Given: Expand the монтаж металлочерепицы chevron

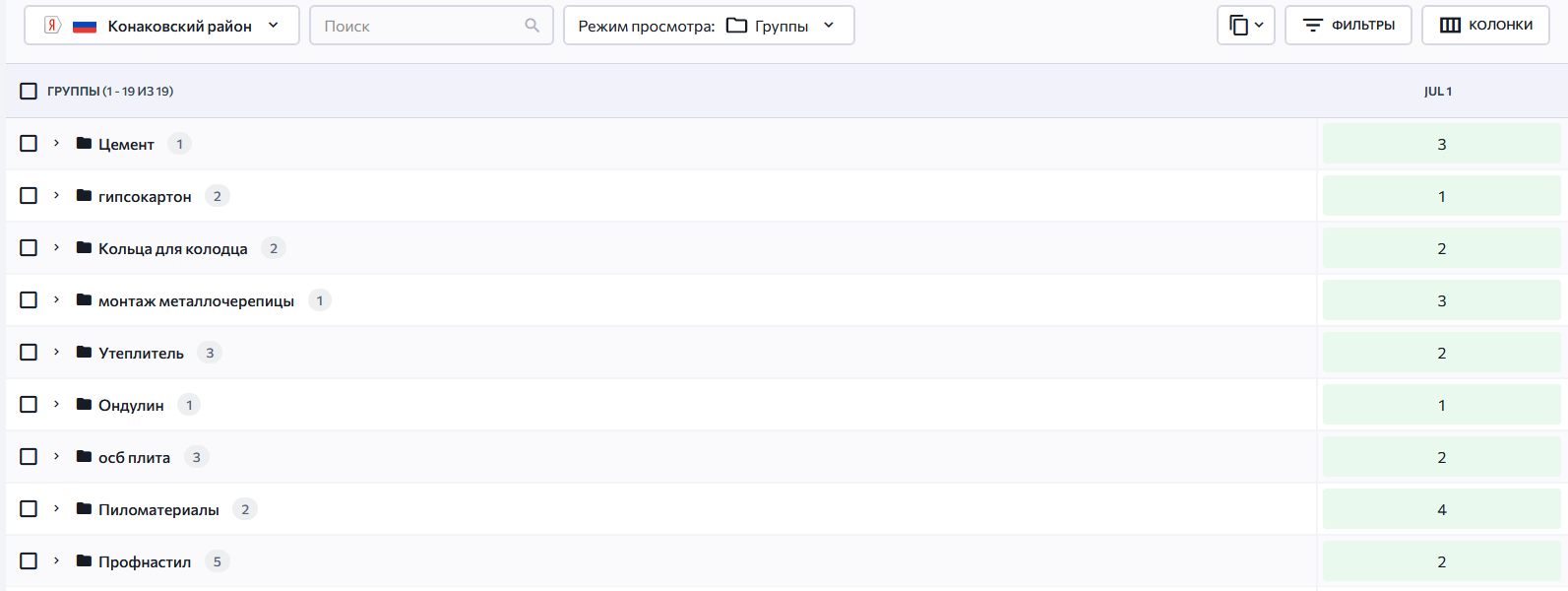Looking at the screenshot, I should (56, 300).
